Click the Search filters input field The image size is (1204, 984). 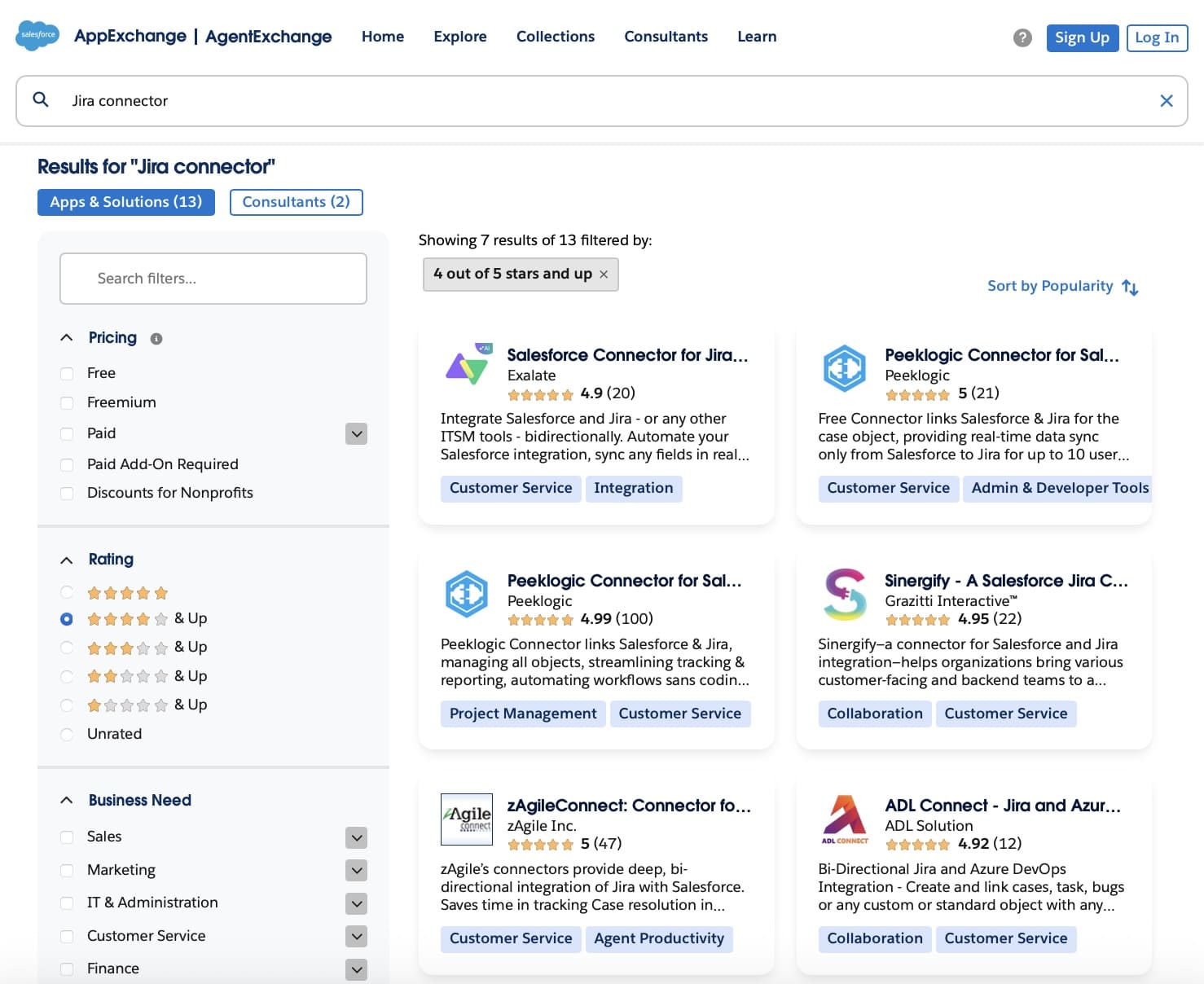213,279
